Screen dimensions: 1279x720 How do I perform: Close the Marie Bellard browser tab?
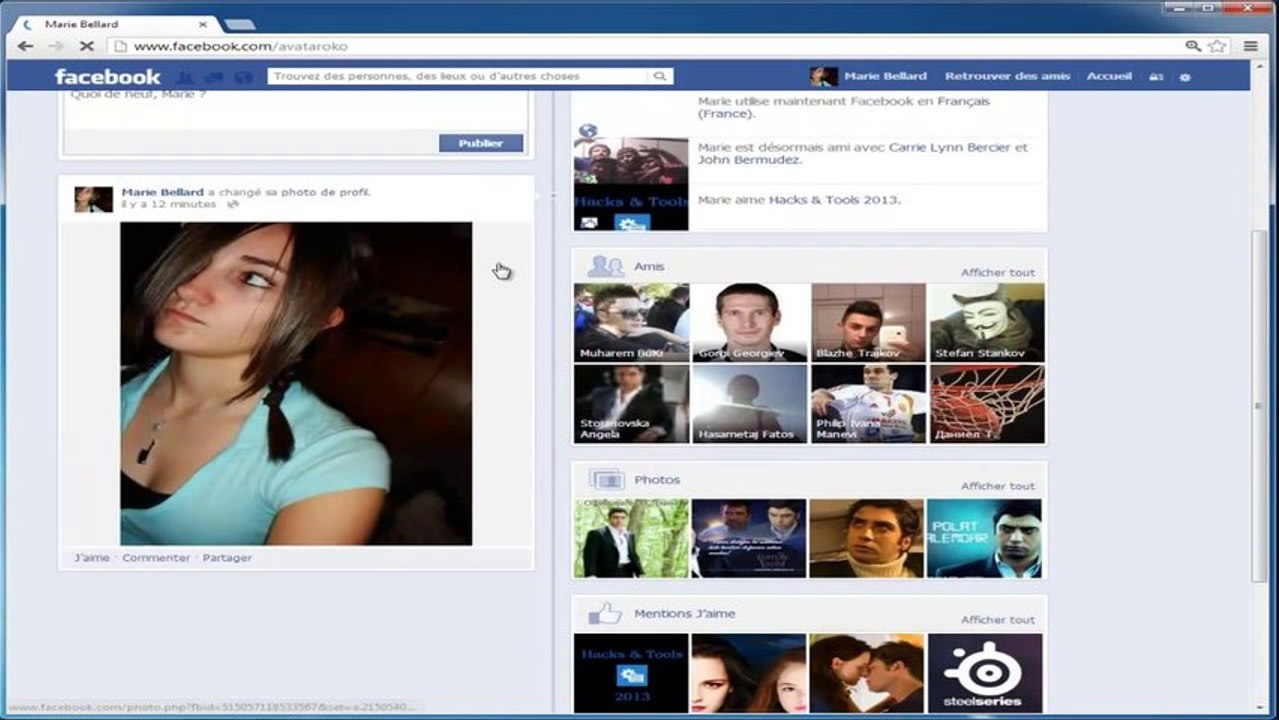pos(204,24)
